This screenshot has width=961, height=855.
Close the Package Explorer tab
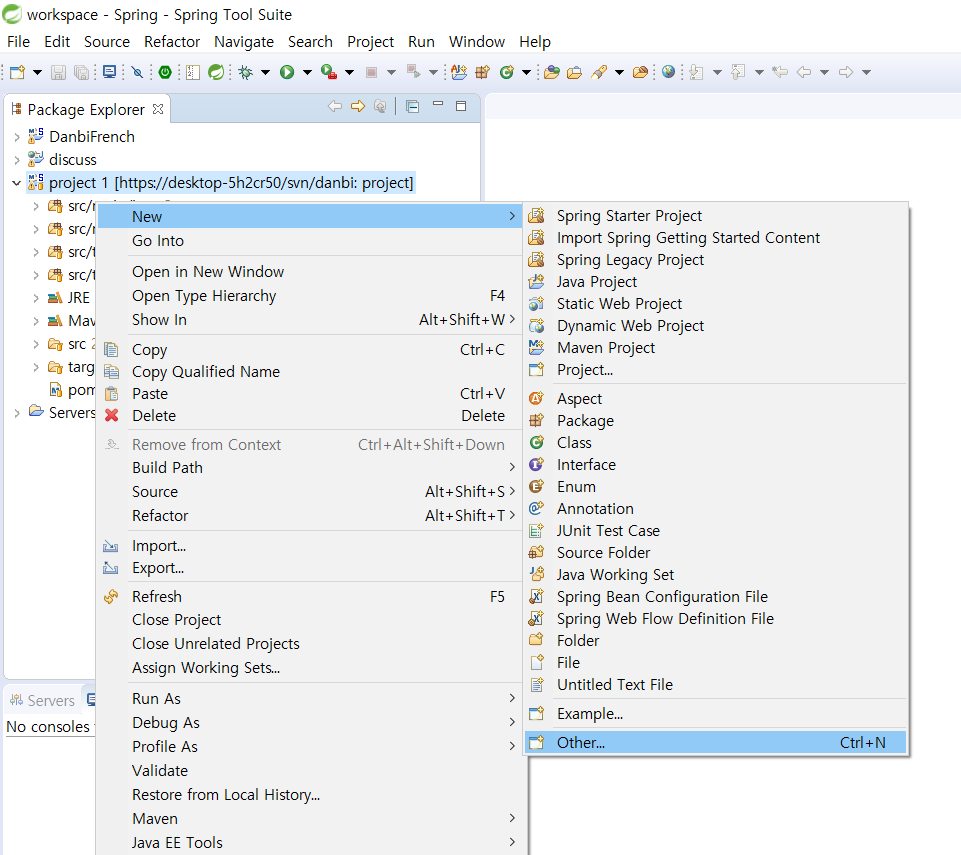pyautogui.click(x=158, y=109)
